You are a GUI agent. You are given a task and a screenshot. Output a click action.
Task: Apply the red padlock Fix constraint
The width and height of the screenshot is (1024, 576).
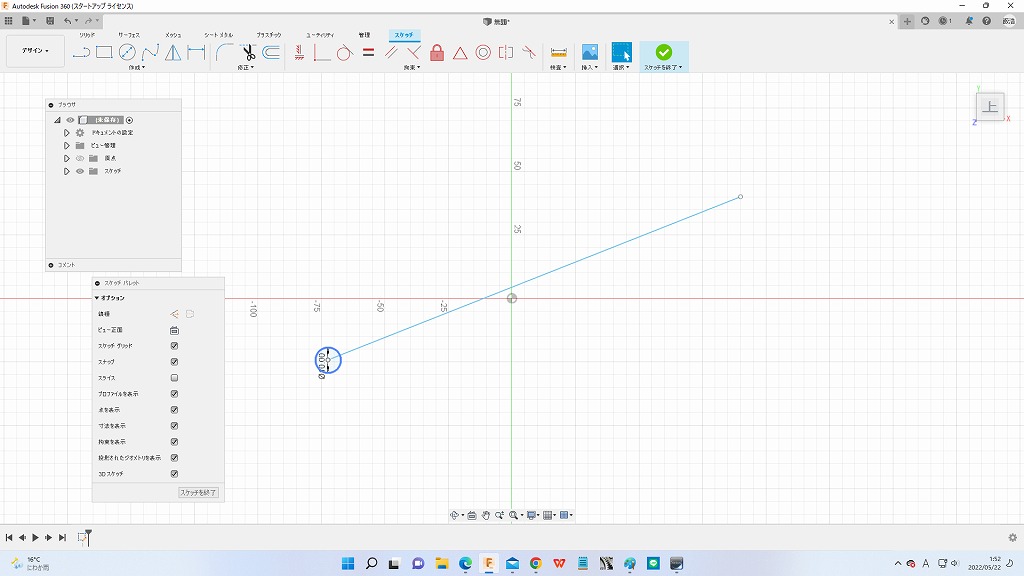coord(437,52)
